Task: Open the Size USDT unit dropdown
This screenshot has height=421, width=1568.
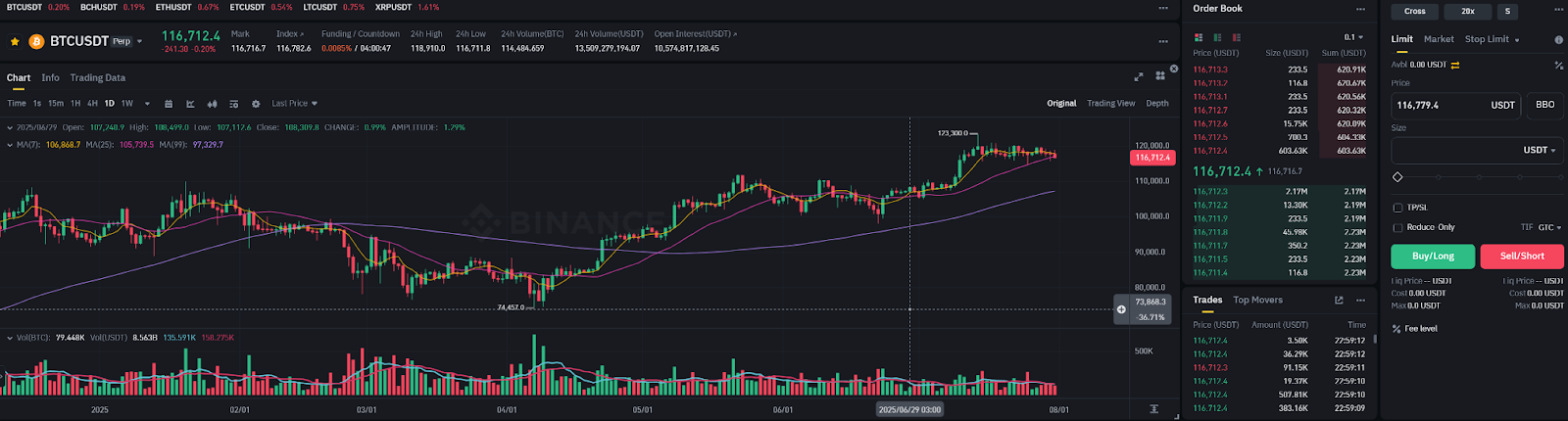Action: click(x=1540, y=150)
